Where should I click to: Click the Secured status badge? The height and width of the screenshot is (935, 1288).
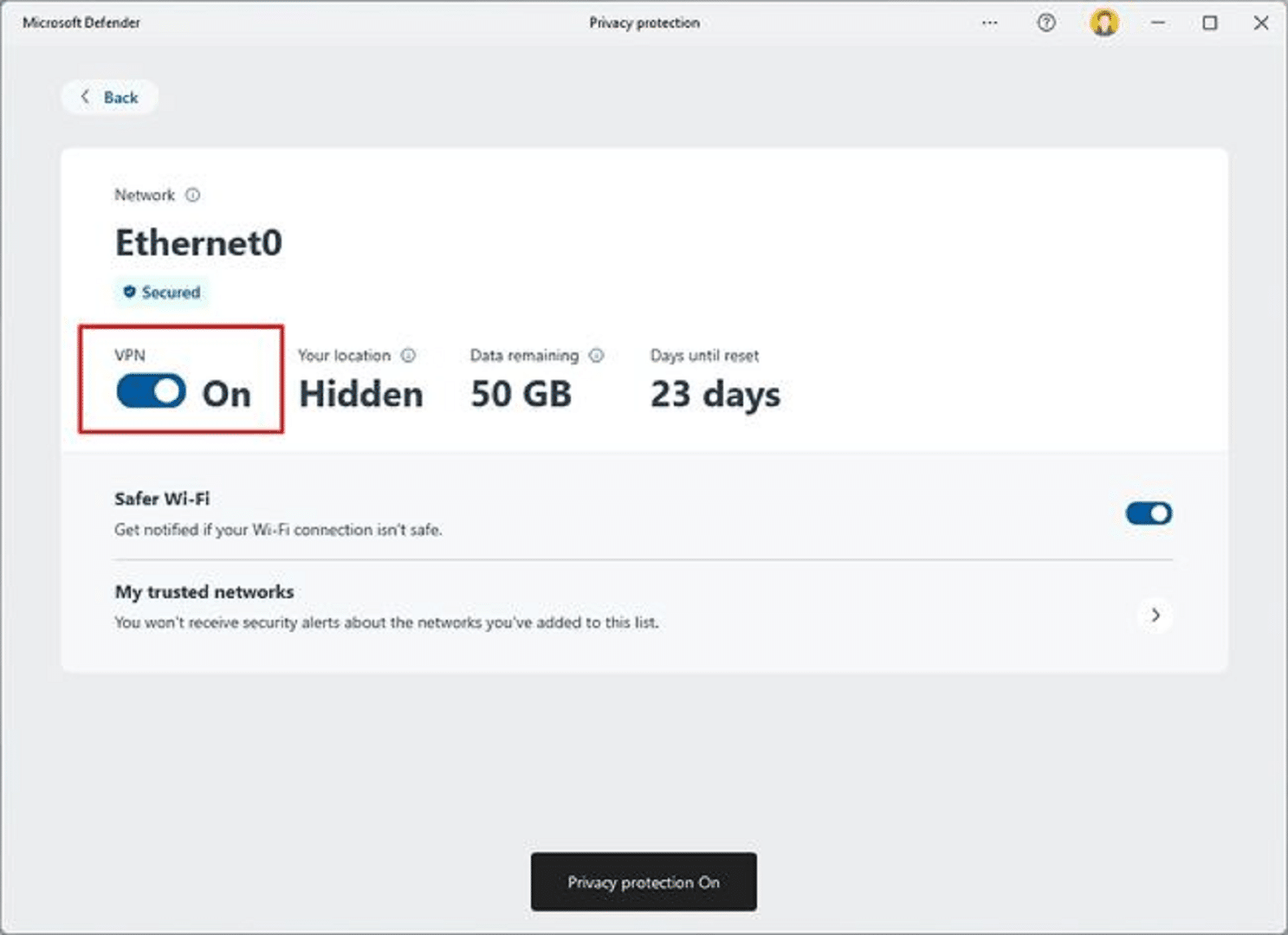pos(162,293)
